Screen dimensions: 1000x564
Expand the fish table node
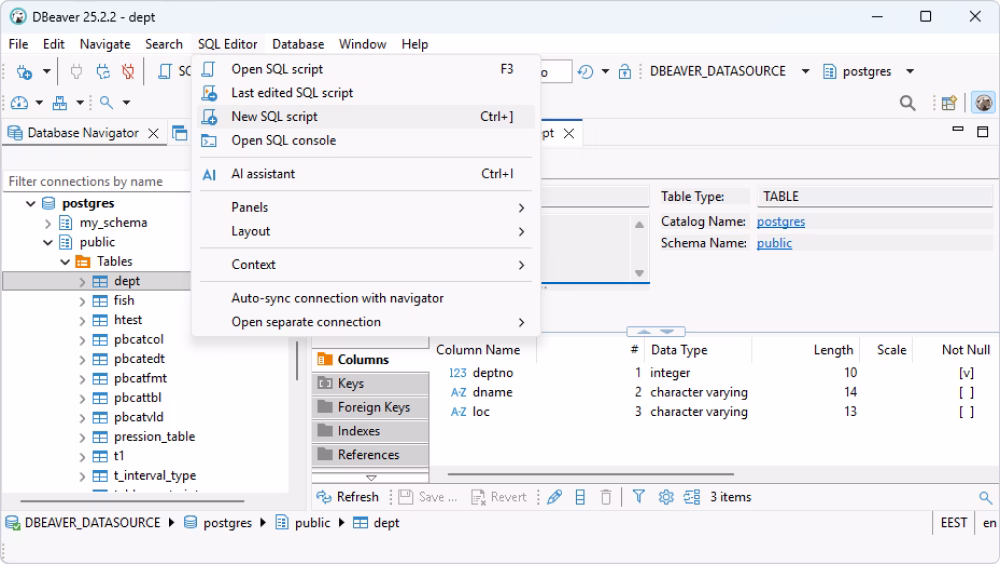(82, 301)
